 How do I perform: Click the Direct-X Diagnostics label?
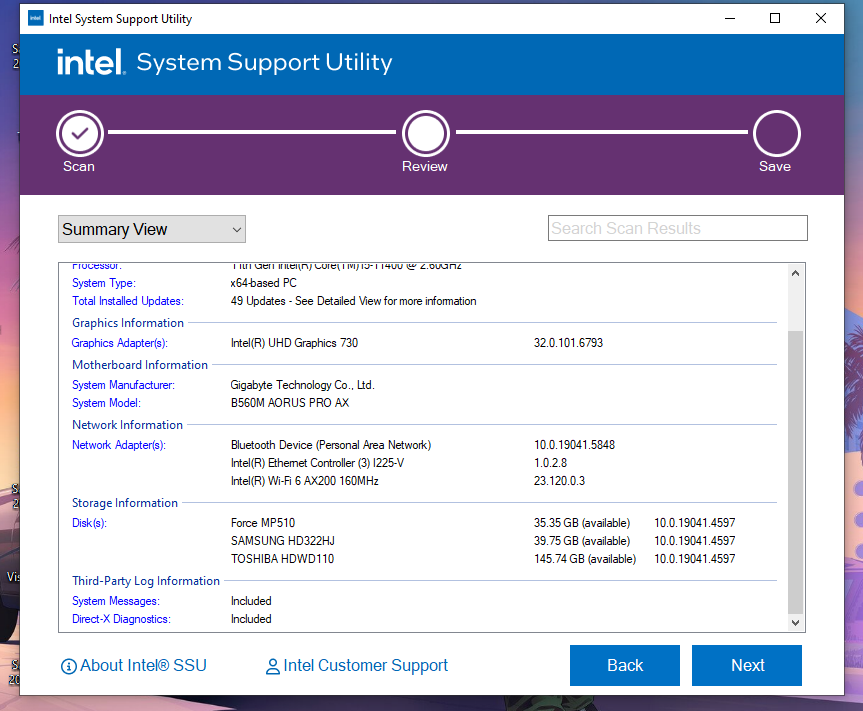click(x=121, y=619)
